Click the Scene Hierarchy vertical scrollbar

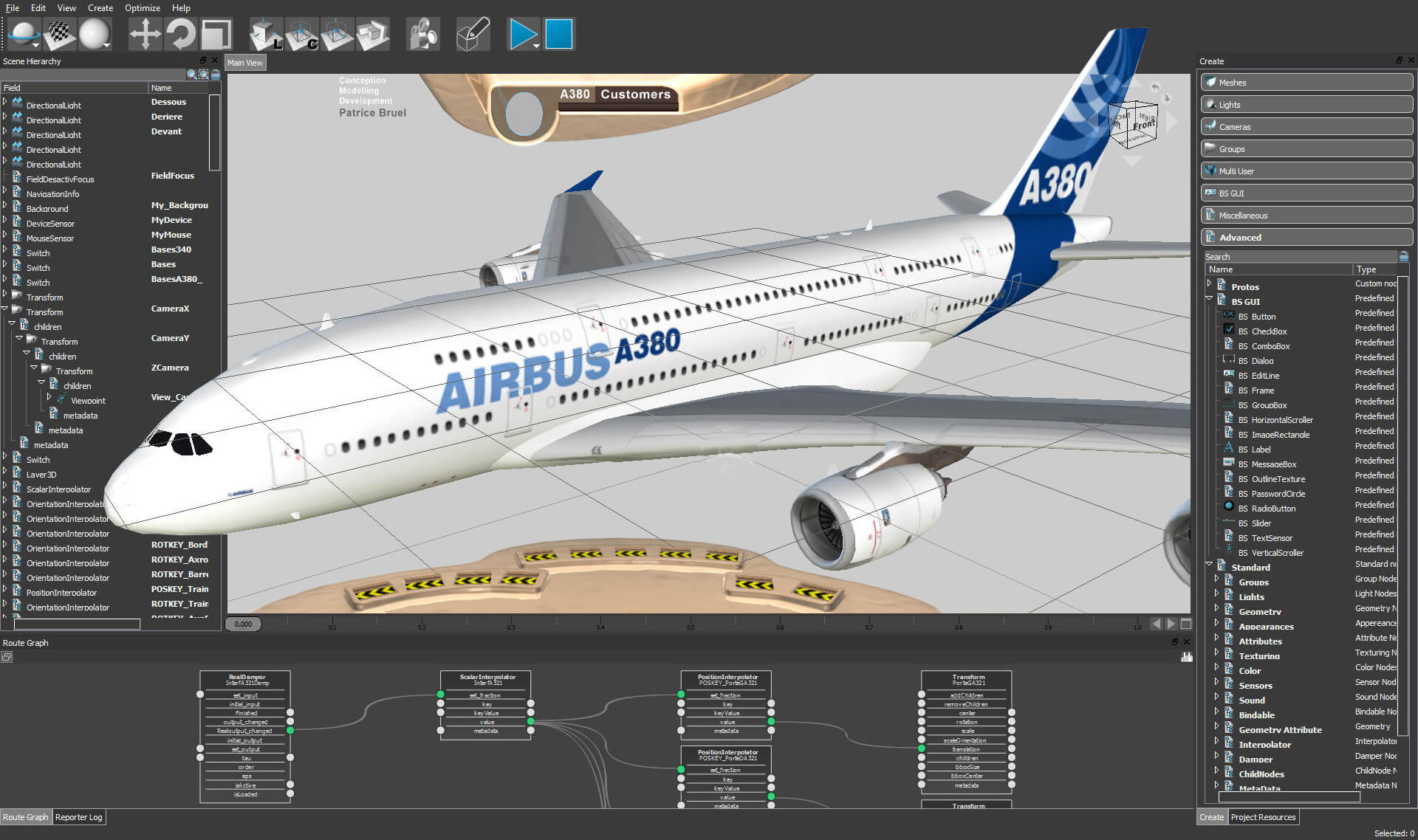(215, 133)
